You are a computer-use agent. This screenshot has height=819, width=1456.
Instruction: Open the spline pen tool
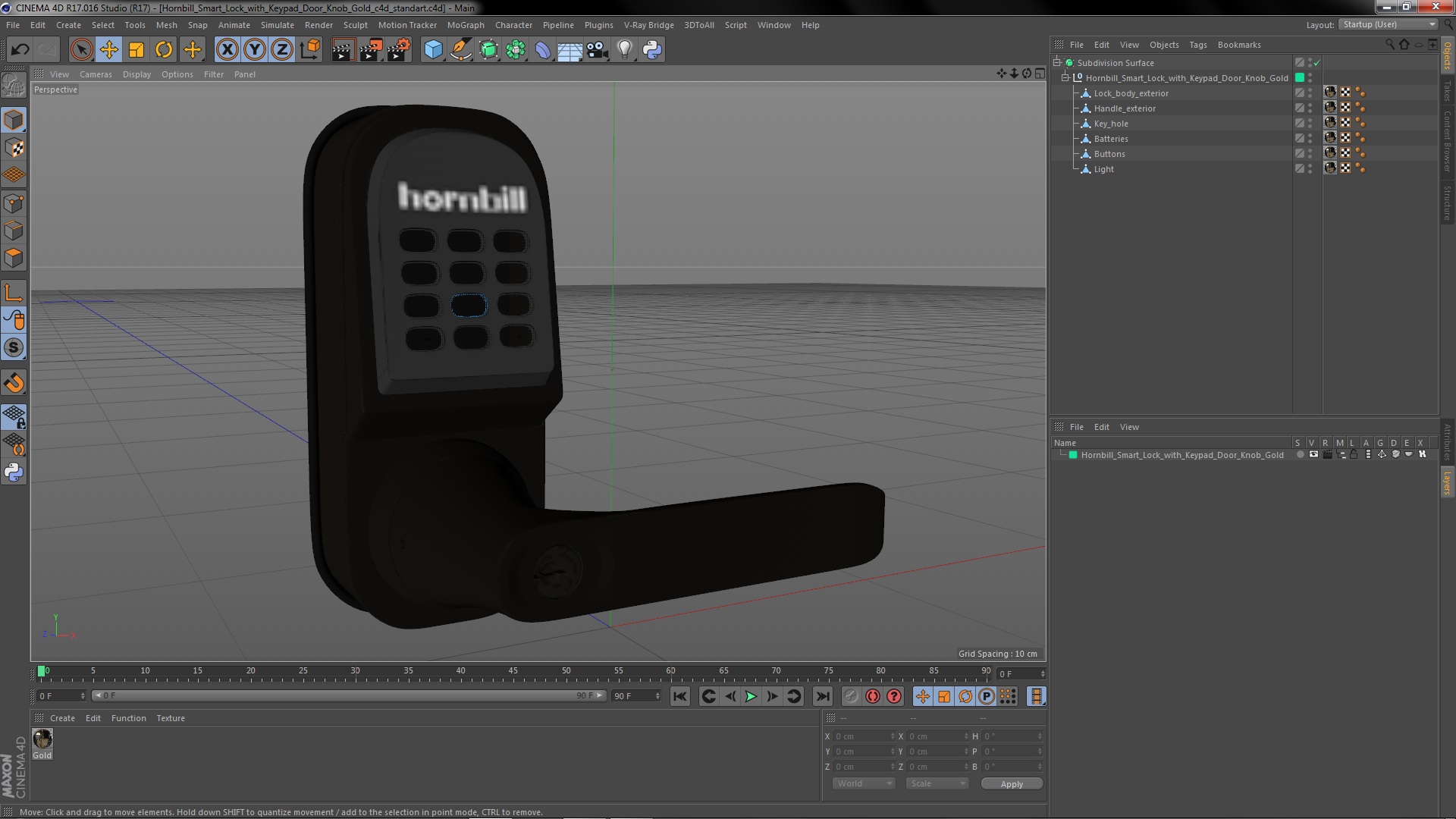click(460, 50)
